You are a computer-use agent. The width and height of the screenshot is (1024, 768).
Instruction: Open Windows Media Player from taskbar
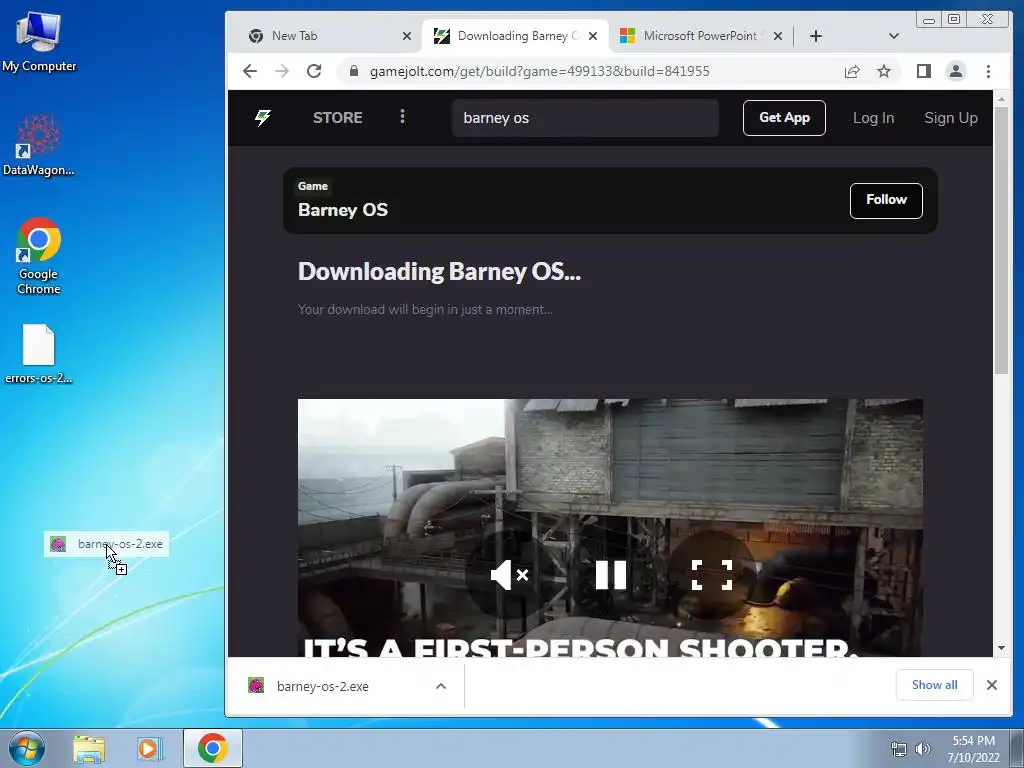(149, 748)
